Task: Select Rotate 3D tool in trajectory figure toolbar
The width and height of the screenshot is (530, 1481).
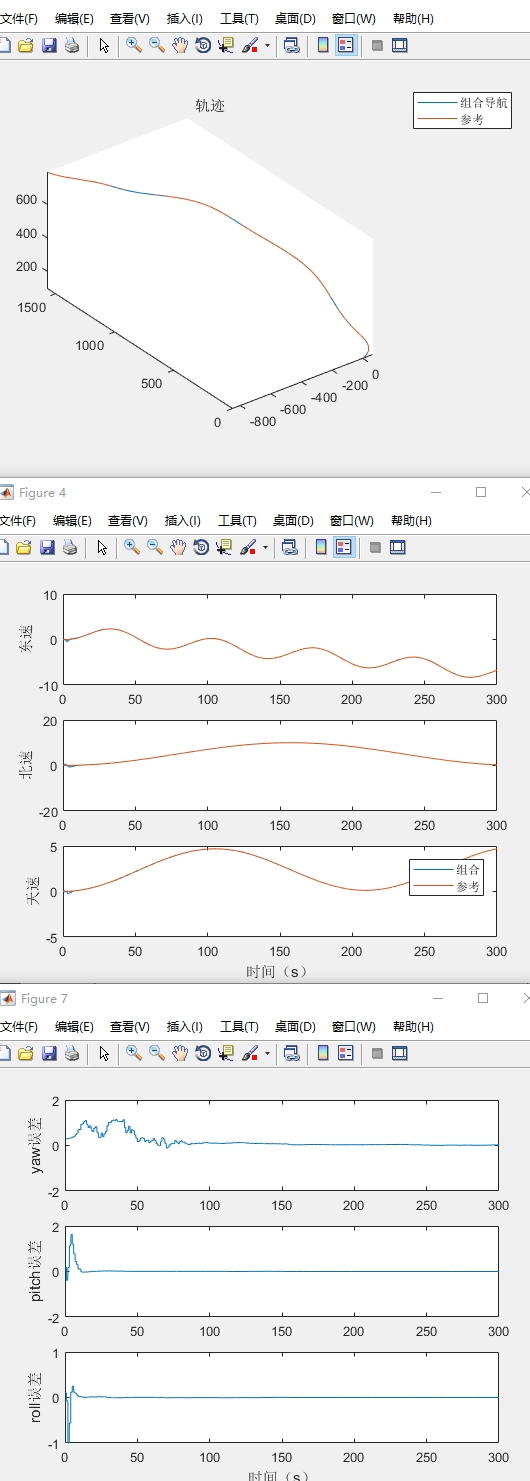Action: (x=203, y=45)
